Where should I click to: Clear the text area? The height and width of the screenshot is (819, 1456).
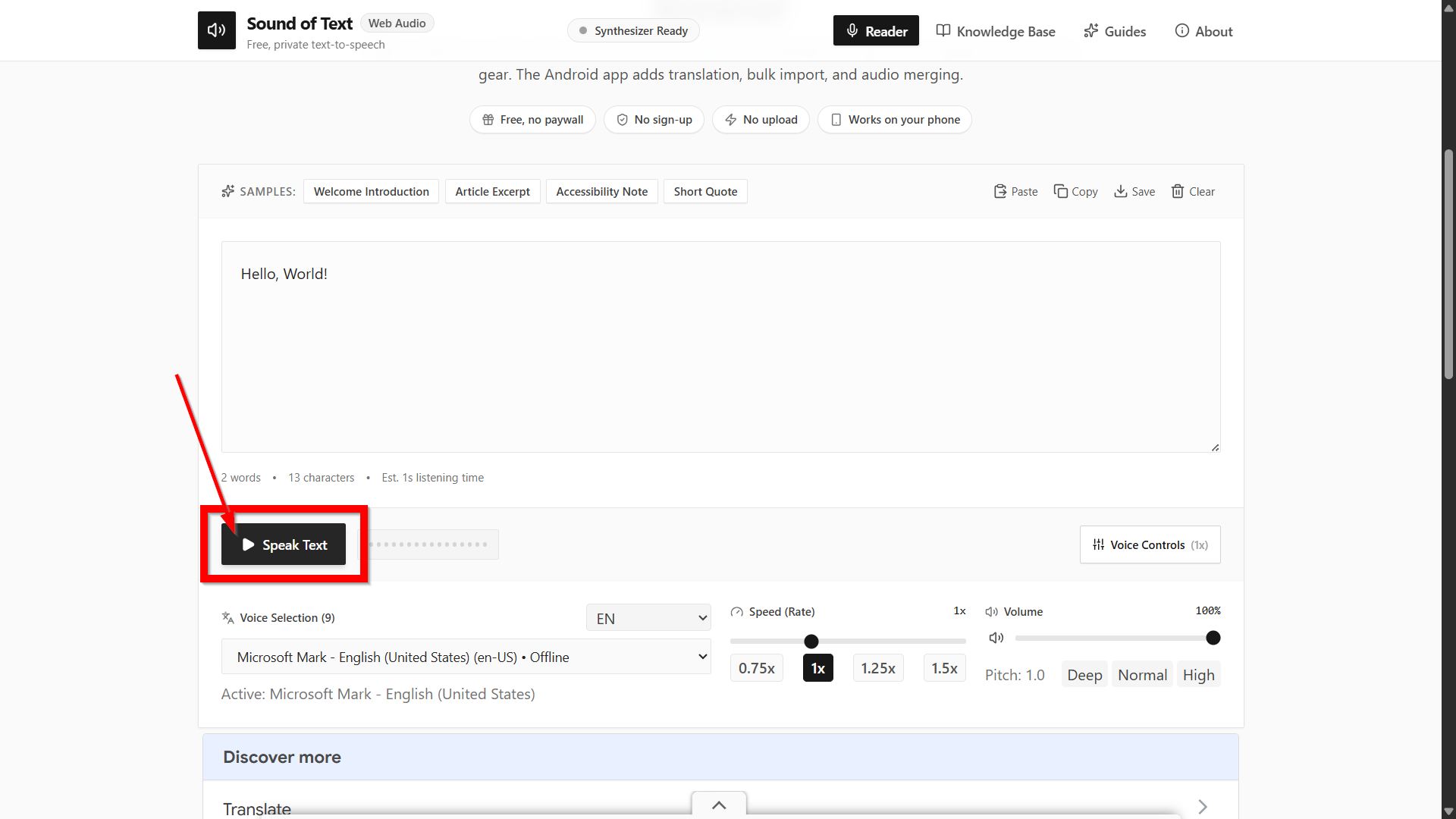click(x=1193, y=192)
